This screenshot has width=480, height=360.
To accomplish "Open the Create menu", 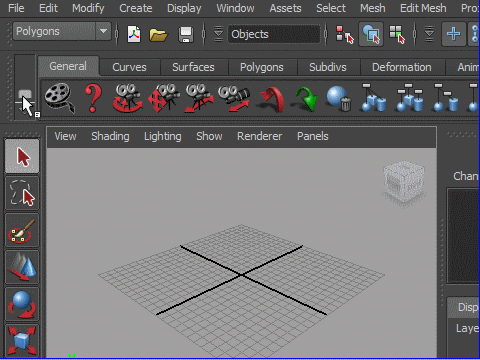I will (136, 8).
